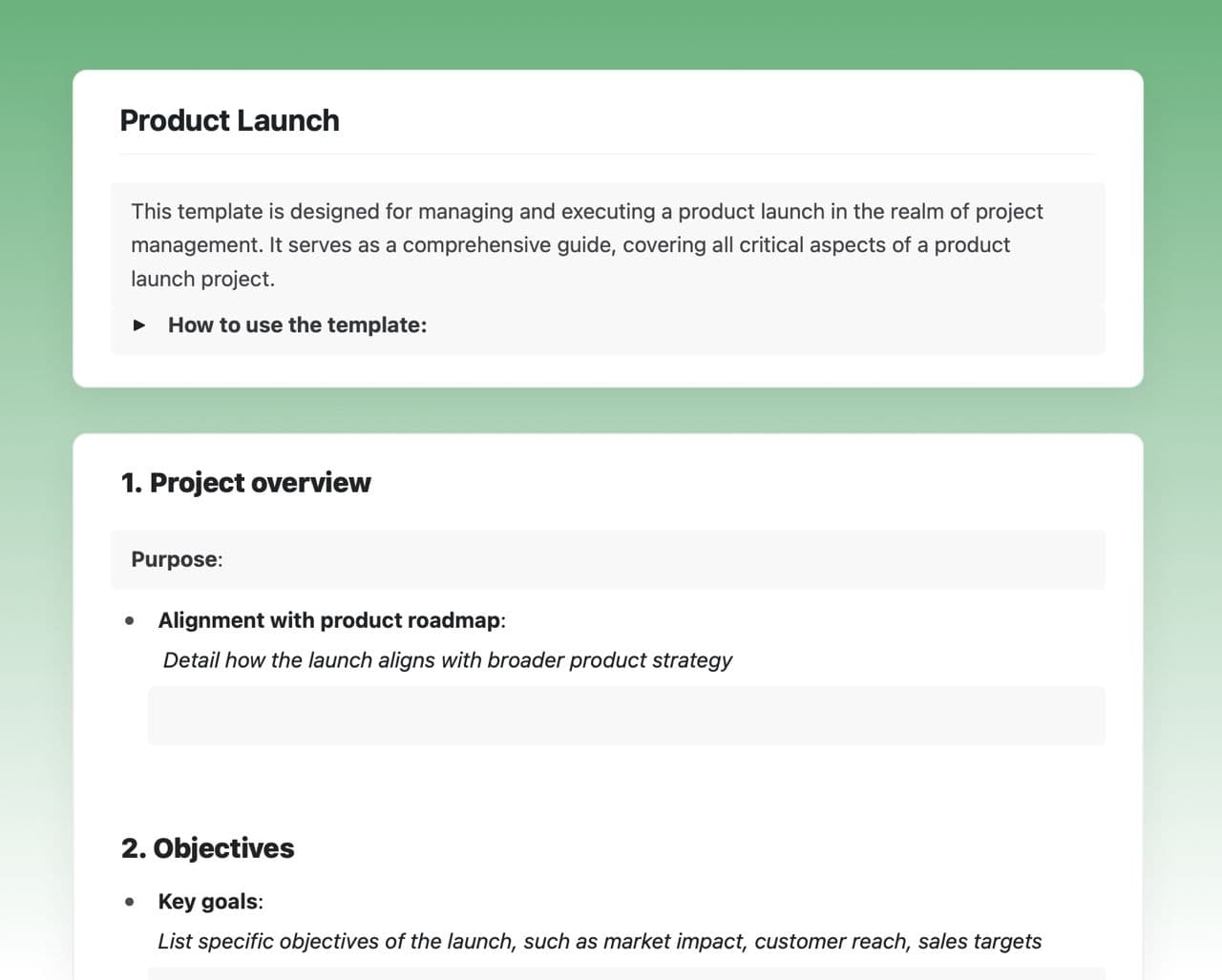Click the 'Key goals' bullet label

point(208,902)
